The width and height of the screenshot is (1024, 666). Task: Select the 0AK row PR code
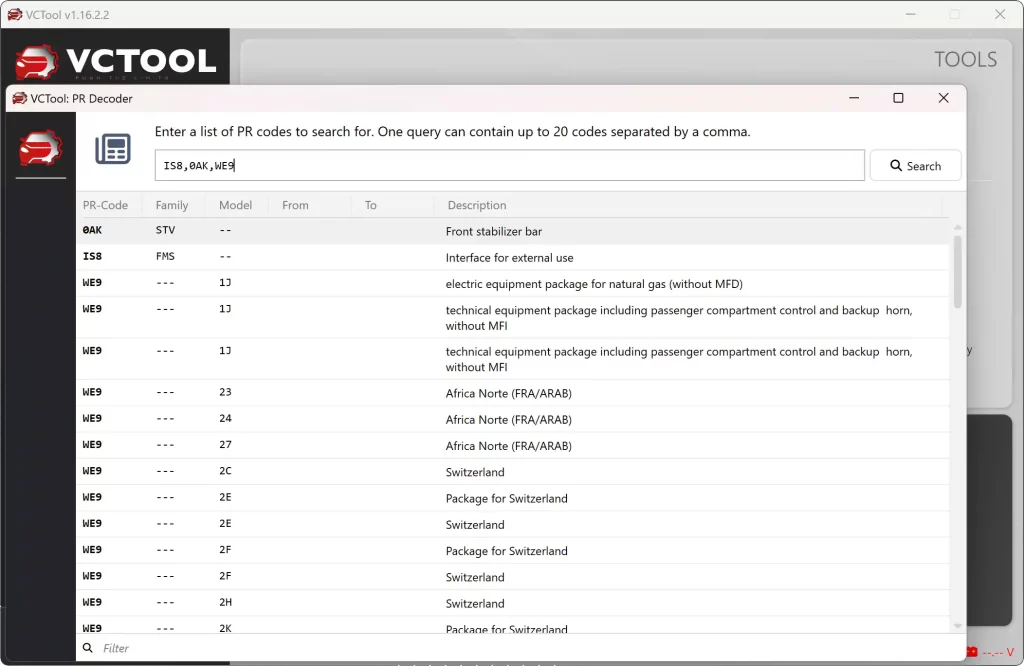point(92,230)
